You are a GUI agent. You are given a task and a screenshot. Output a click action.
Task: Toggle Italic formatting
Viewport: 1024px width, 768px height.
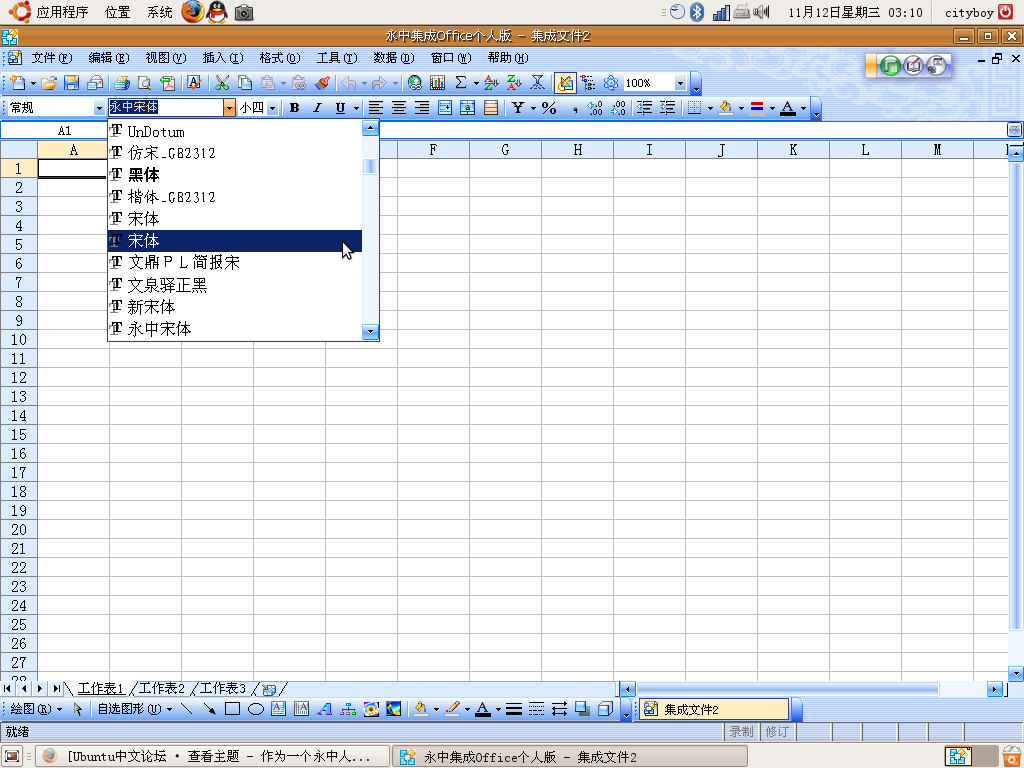[x=317, y=108]
